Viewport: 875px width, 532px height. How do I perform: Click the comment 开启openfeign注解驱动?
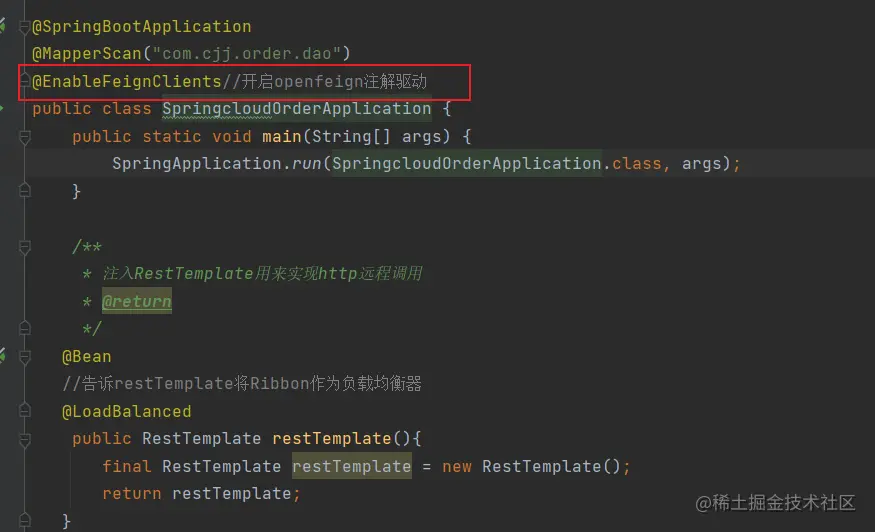325,82
